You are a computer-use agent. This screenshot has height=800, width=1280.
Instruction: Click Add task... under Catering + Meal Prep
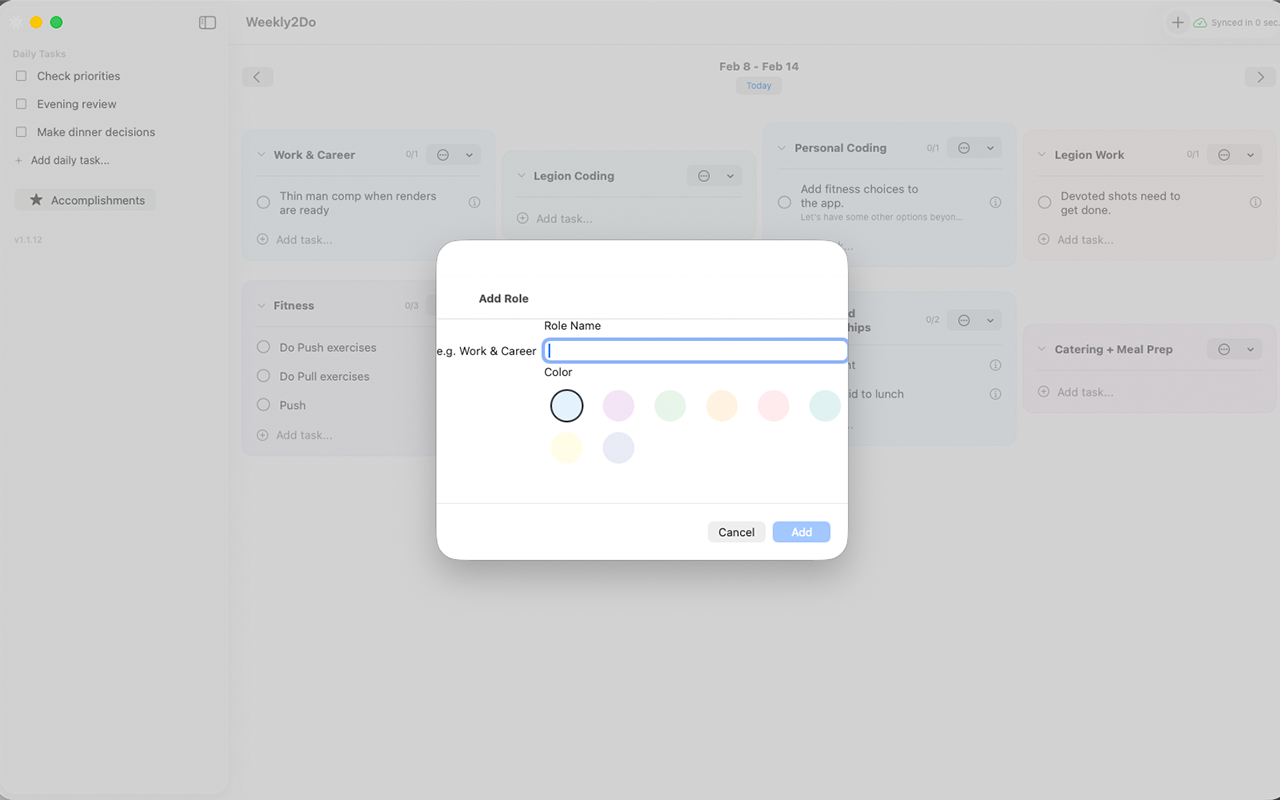click(x=1085, y=392)
